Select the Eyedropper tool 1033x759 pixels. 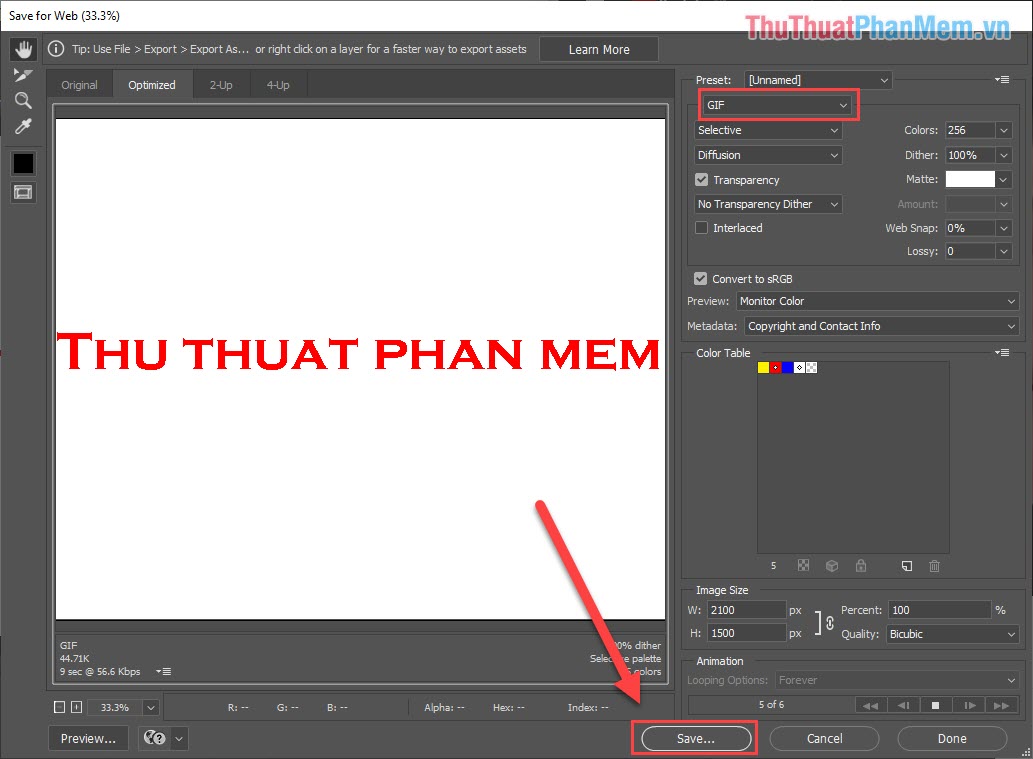pyautogui.click(x=23, y=126)
